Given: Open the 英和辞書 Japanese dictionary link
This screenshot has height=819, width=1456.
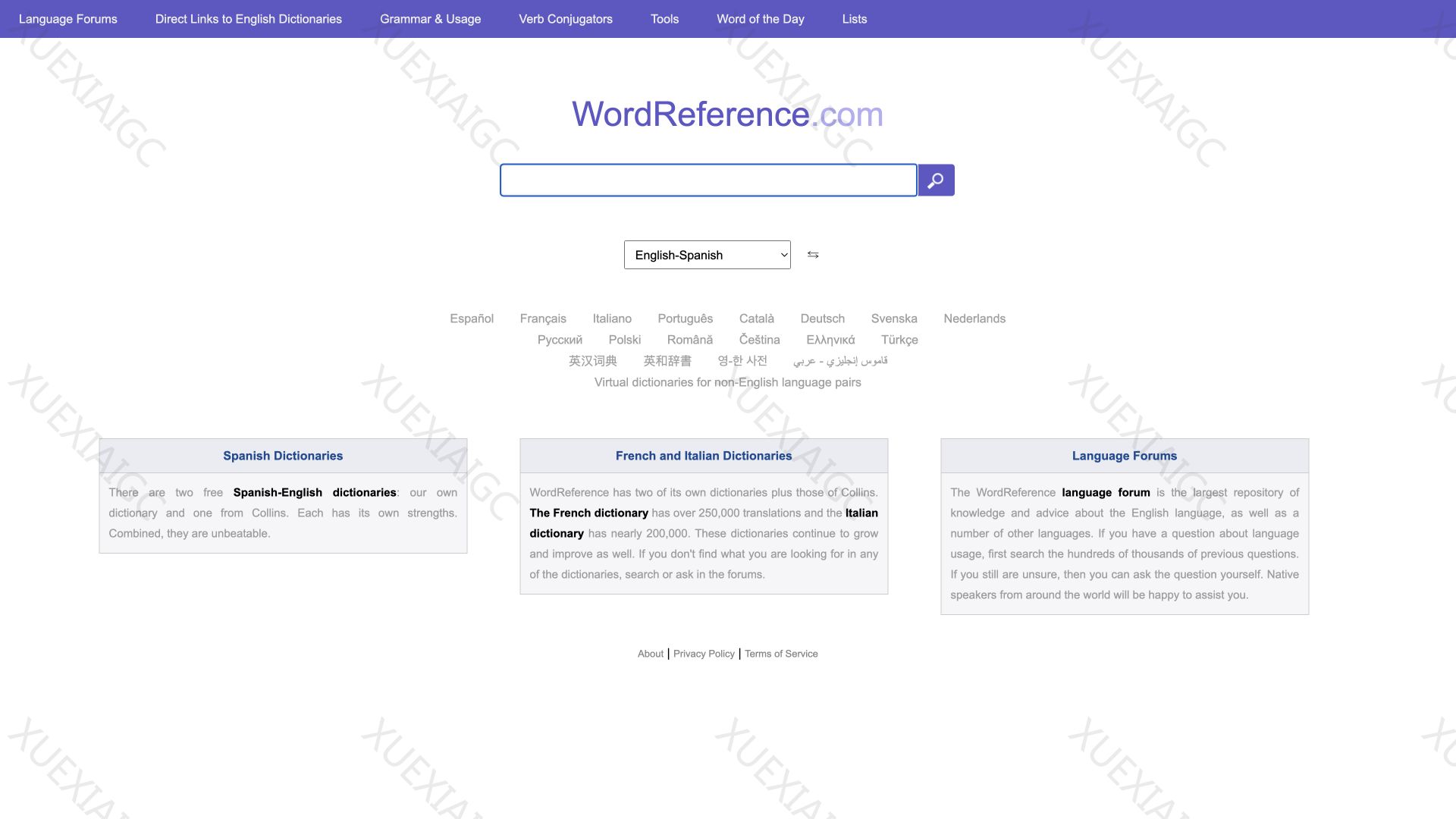Looking at the screenshot, I should click(667, 361).
